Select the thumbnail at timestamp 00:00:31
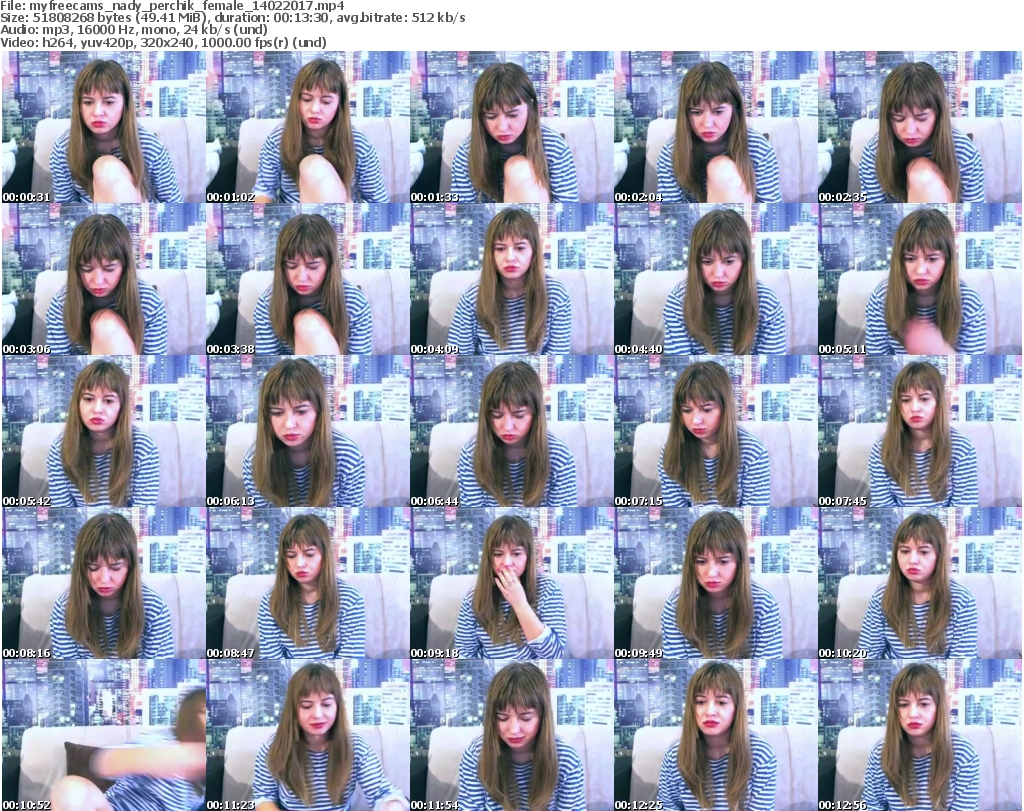The height and width of the screenshot is (811, 1024). click(103, 127)
